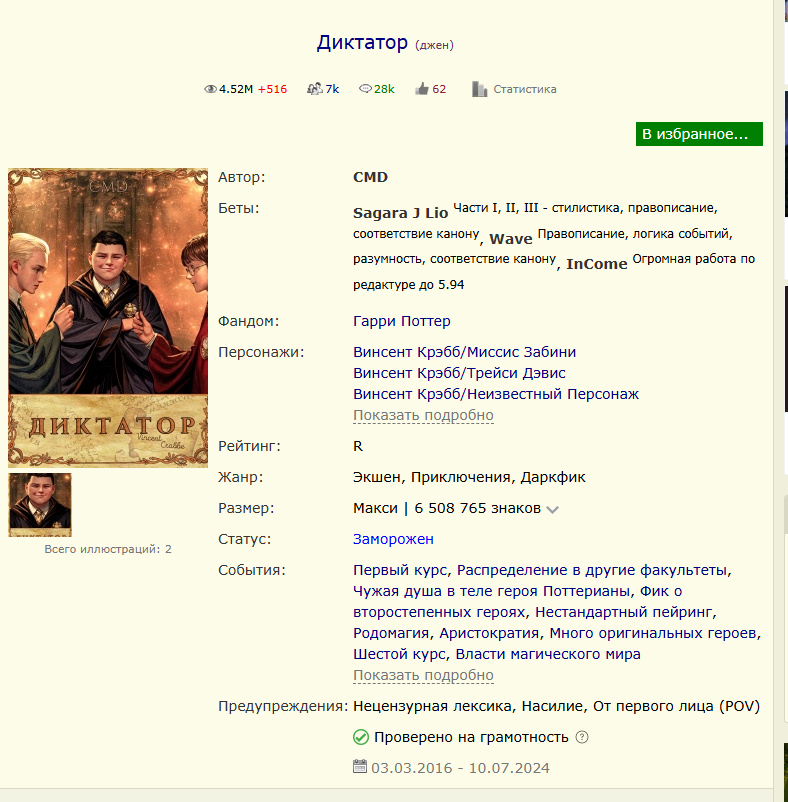Open Много оригинальных героев tag
Screen dimensions: 788x802
(653, 633)
